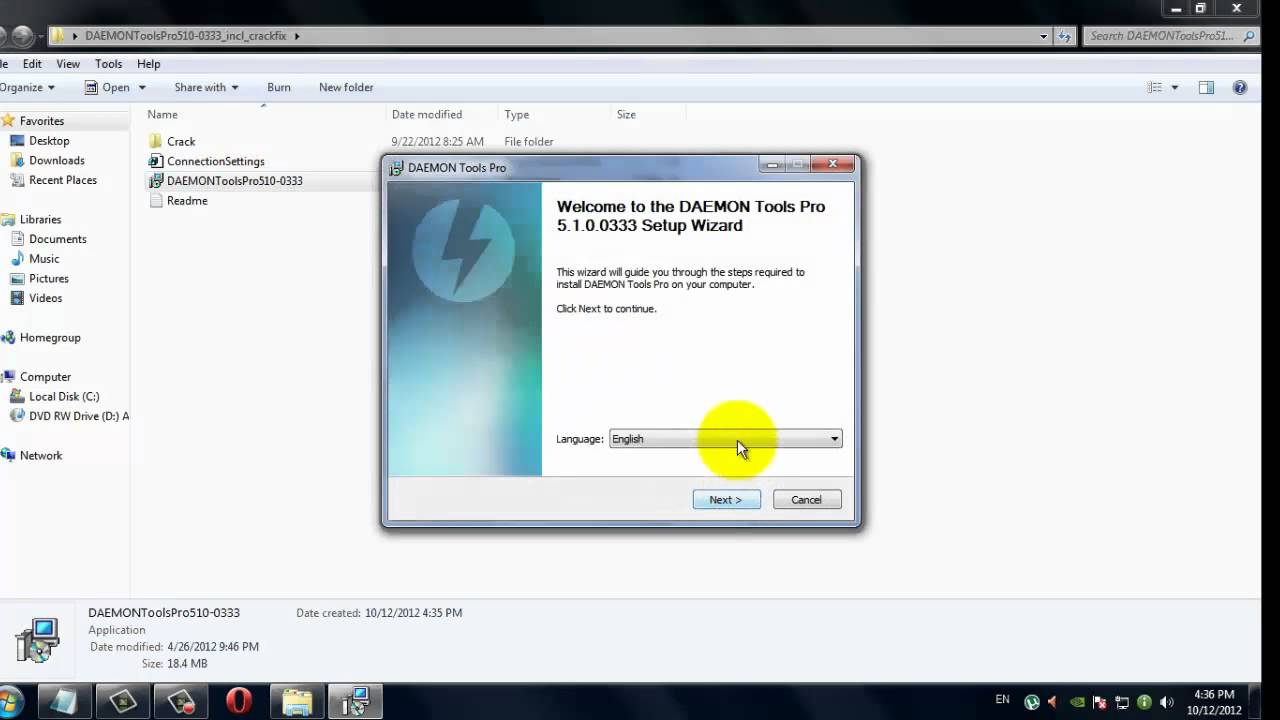Screen dimensions: 1280x720
Task: Click the taskbar recorder icon with red dot
Action: click(x=181, y=701)
